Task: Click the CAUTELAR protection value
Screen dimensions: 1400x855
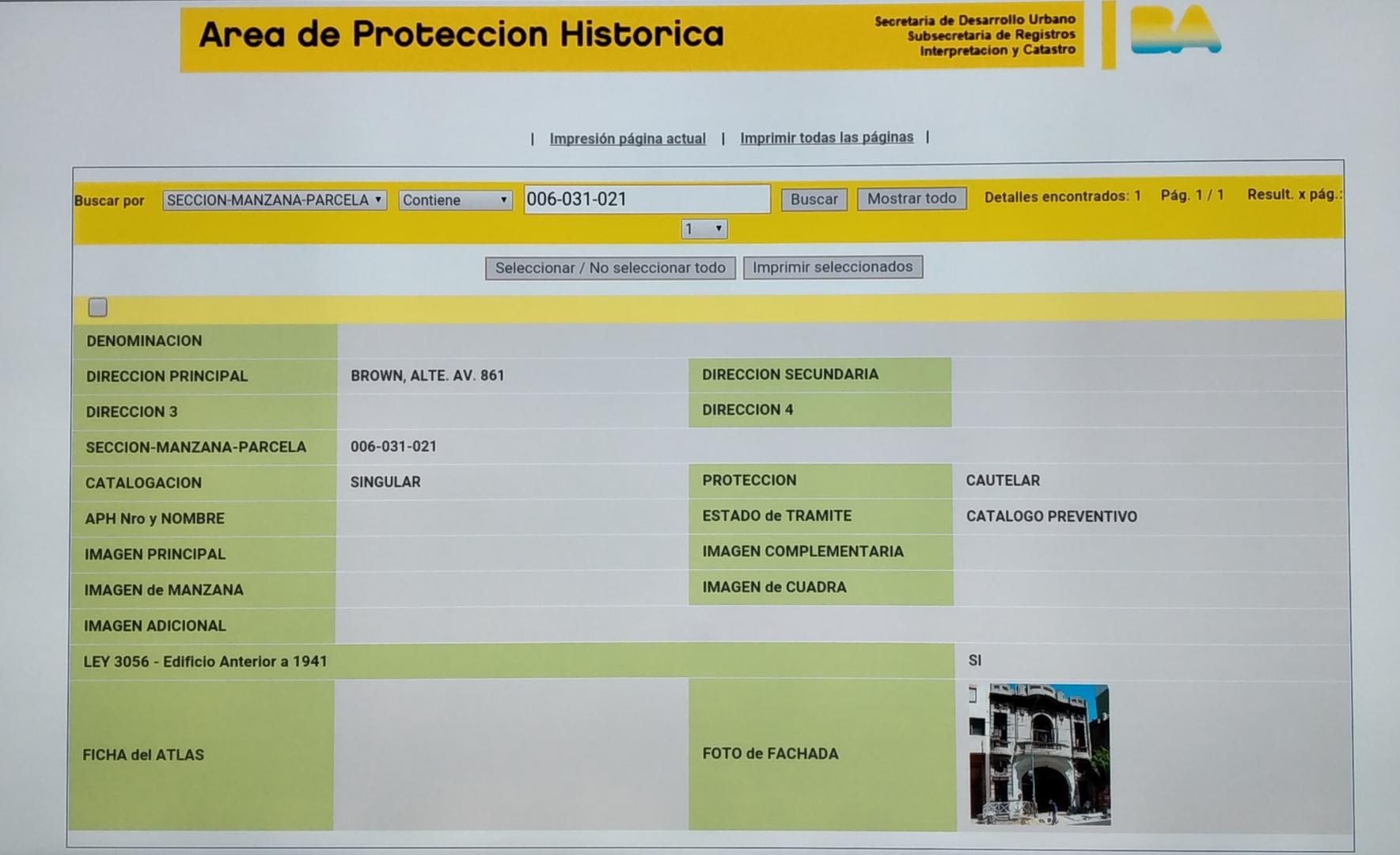Action: tap(1003, 481)
